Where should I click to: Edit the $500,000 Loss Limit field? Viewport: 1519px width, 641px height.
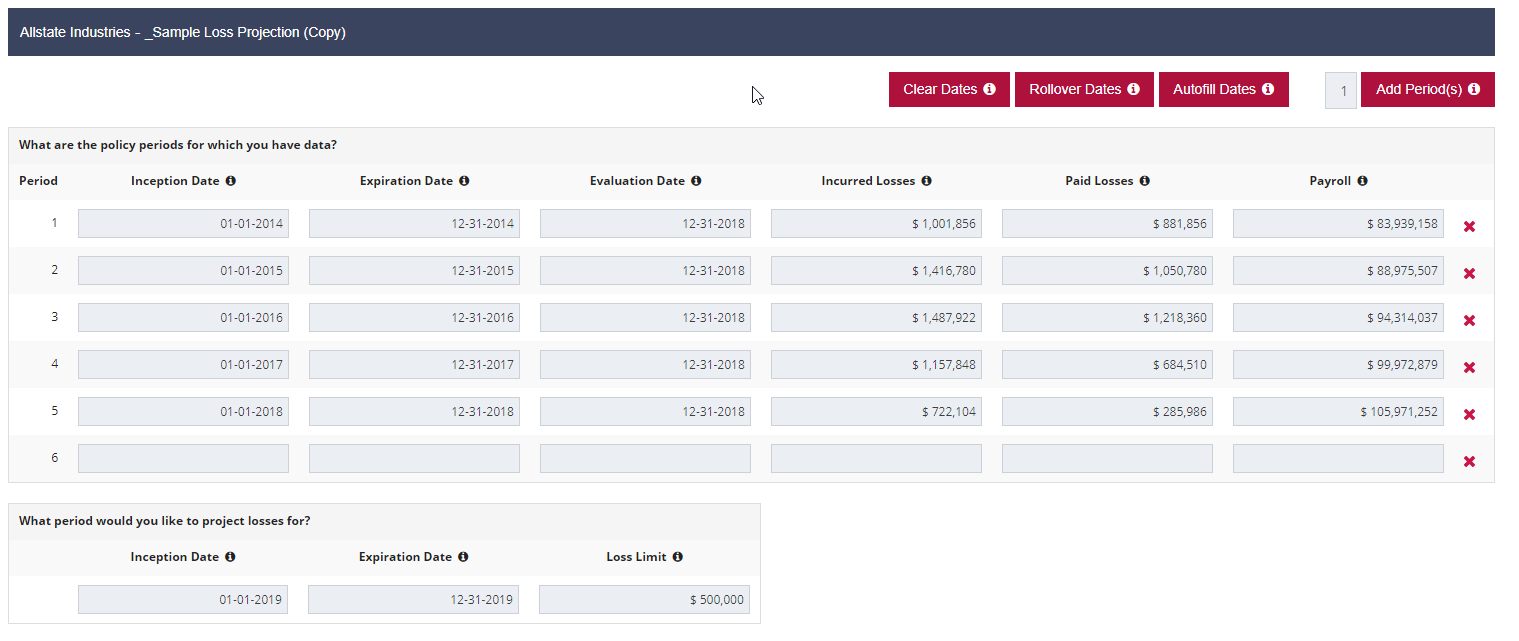[x=644, y=599]
